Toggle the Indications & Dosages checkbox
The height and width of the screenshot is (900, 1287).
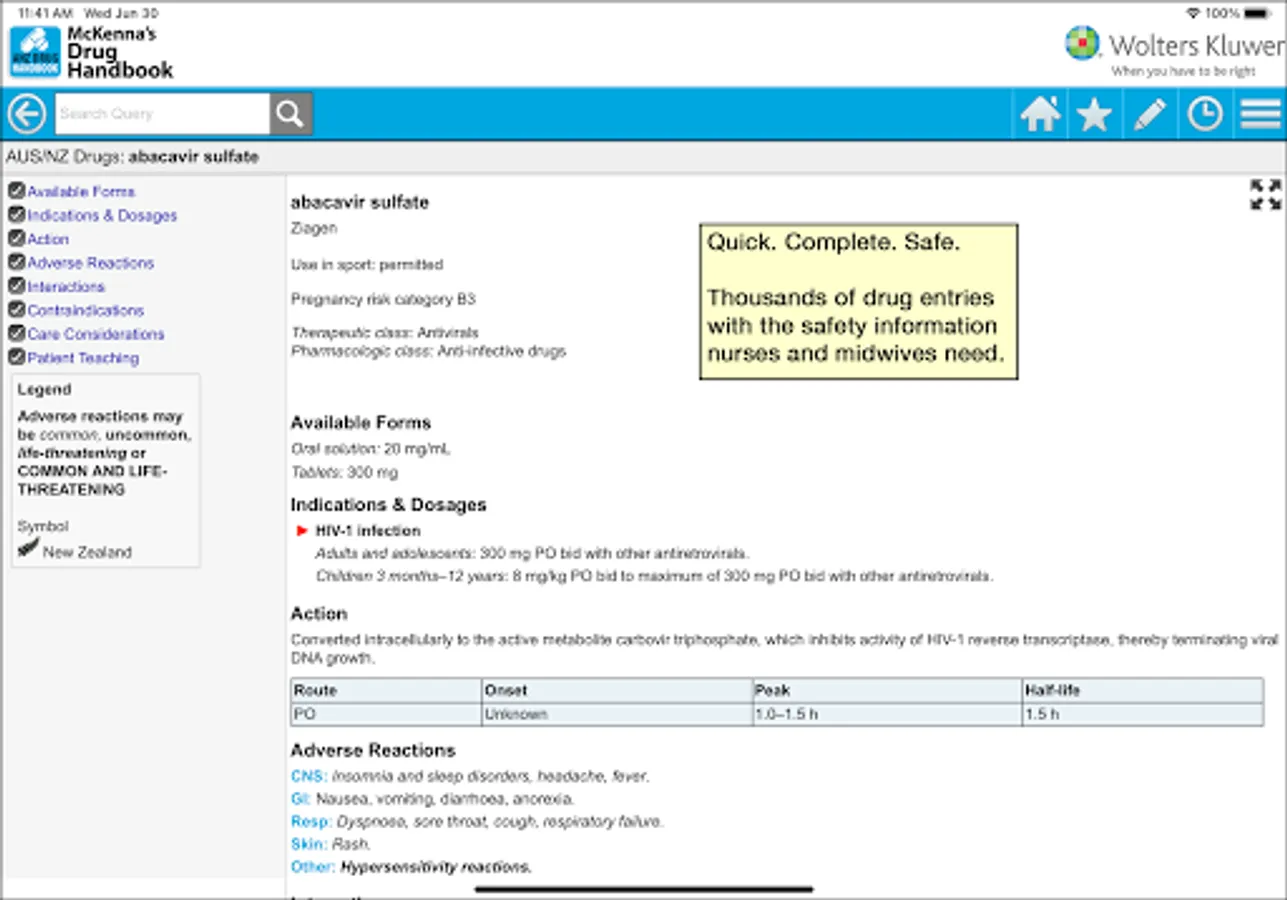(16, 215)
